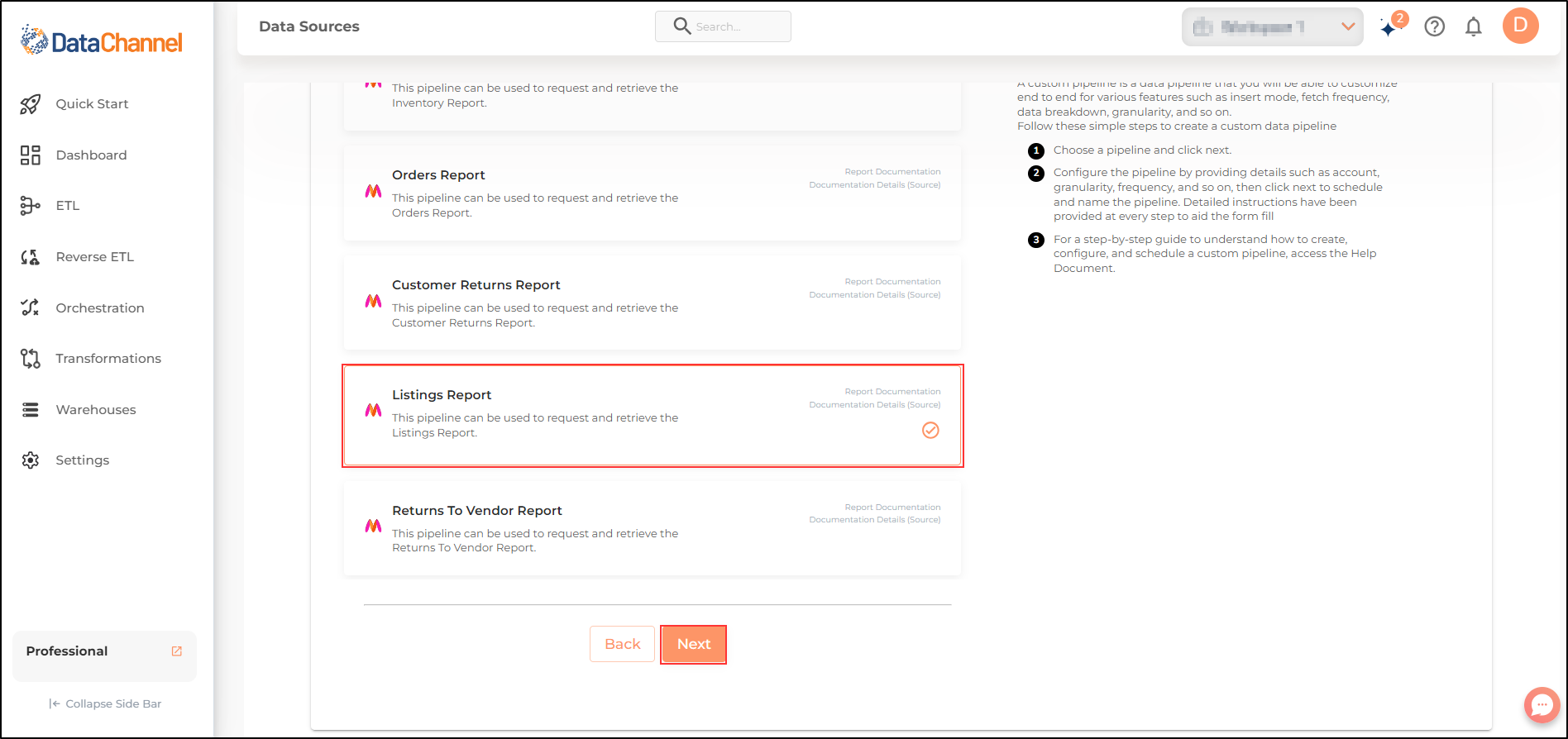Image resolution: width=1568 pixels, height=739 pixels.
Task: Choose the Customer Returns Report card
Action: pos(653,303)
